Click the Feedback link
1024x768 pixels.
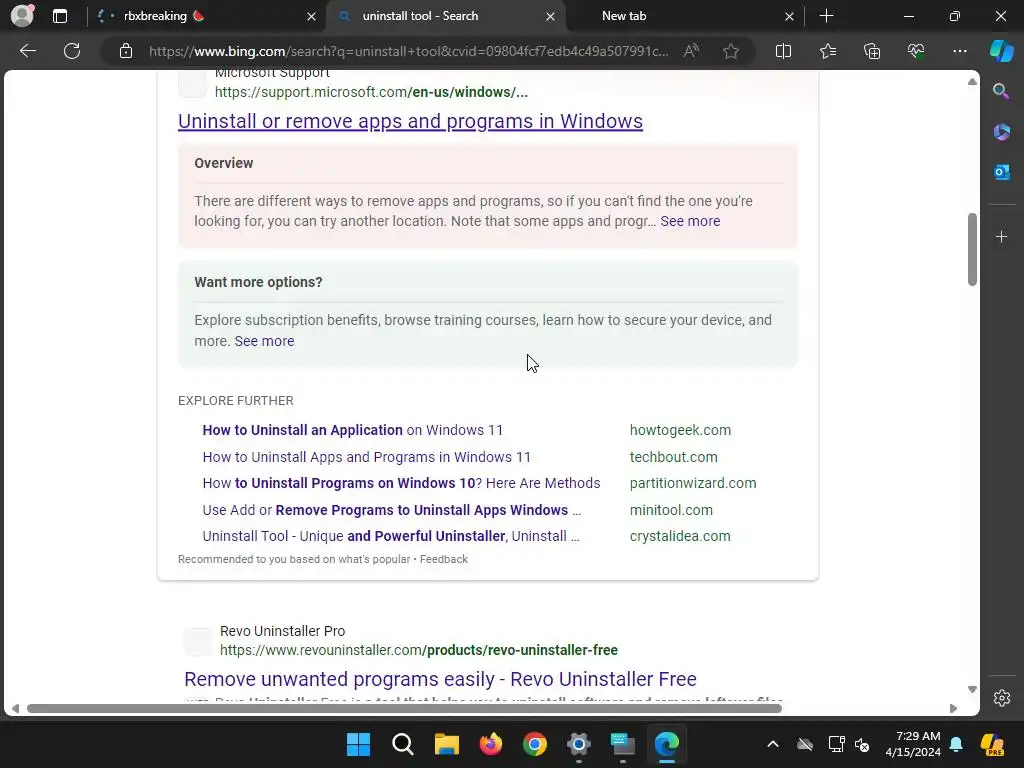click(443, 560)
